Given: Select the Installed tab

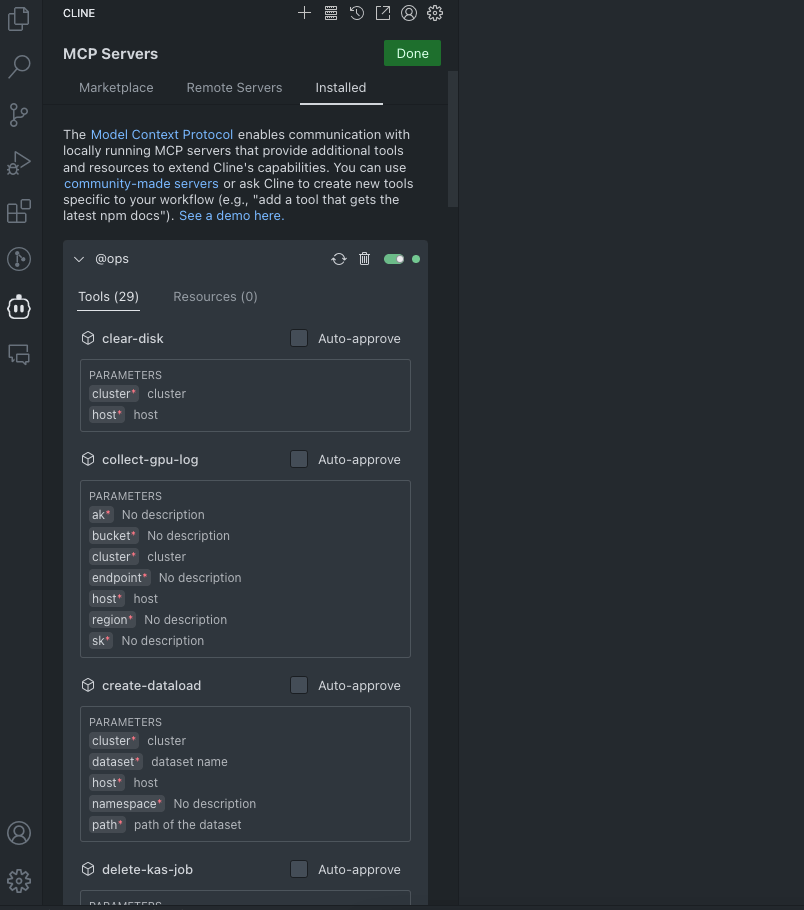Looking at the screenshot, I should tap(341, 88).
